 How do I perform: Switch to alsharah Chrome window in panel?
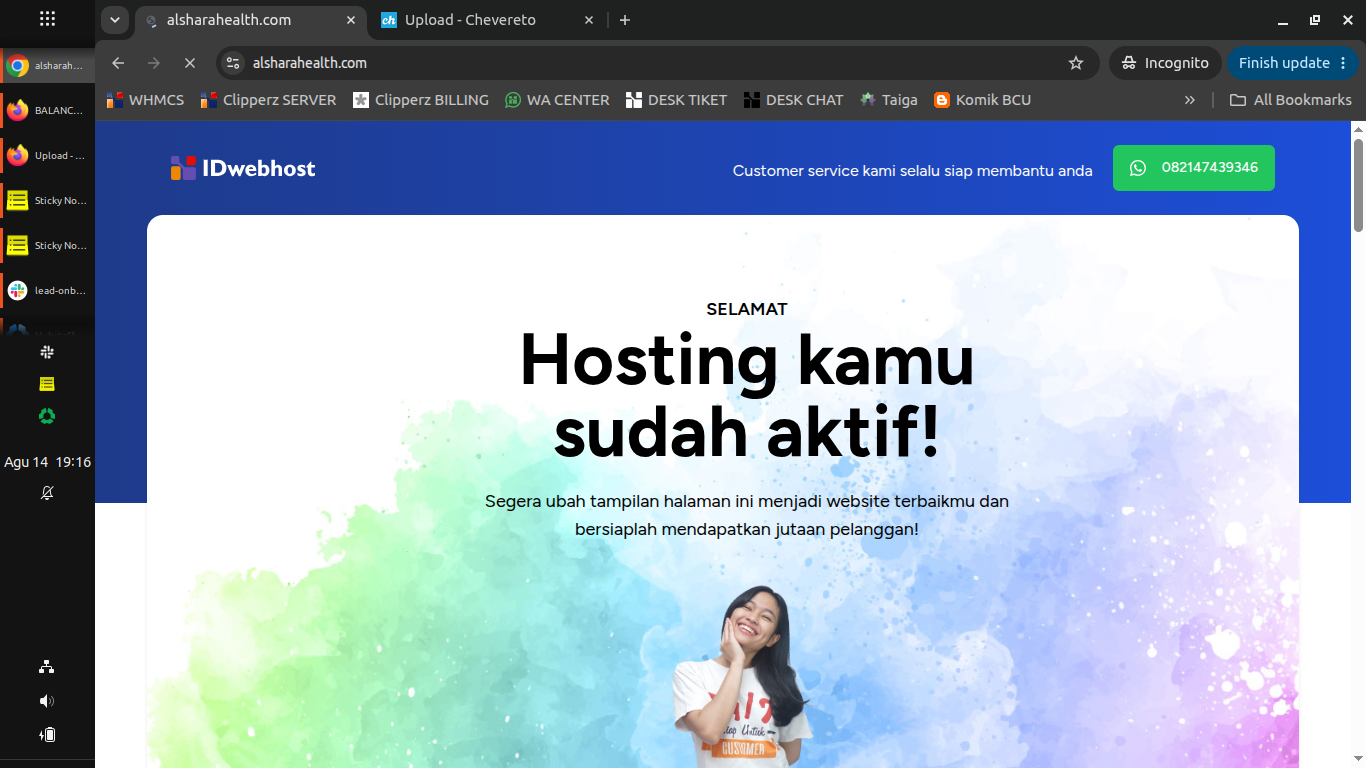click(47, 66)
